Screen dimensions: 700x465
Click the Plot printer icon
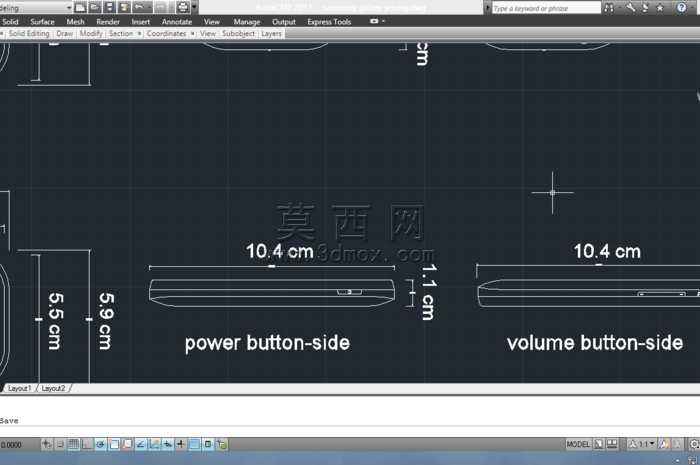point(183,7)
